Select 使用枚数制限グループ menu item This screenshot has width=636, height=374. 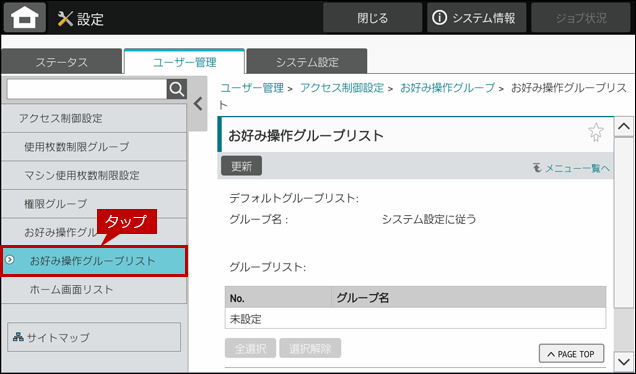pyautogui.click(x=94, y=146)
